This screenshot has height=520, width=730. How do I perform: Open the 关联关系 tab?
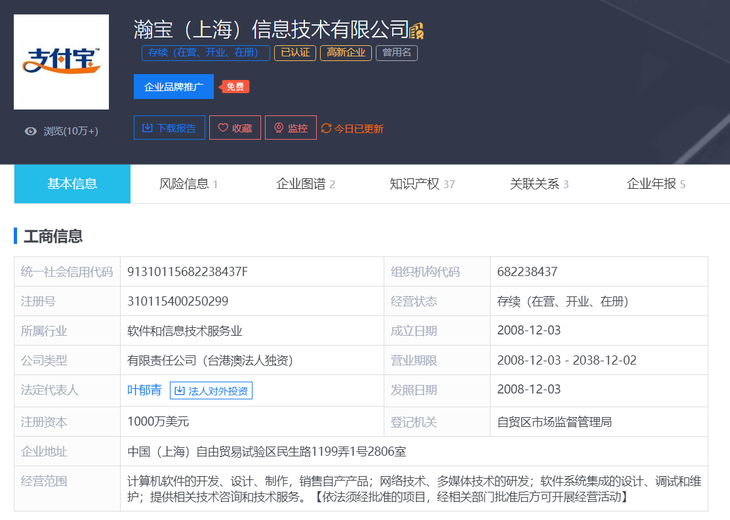point(539,184)
